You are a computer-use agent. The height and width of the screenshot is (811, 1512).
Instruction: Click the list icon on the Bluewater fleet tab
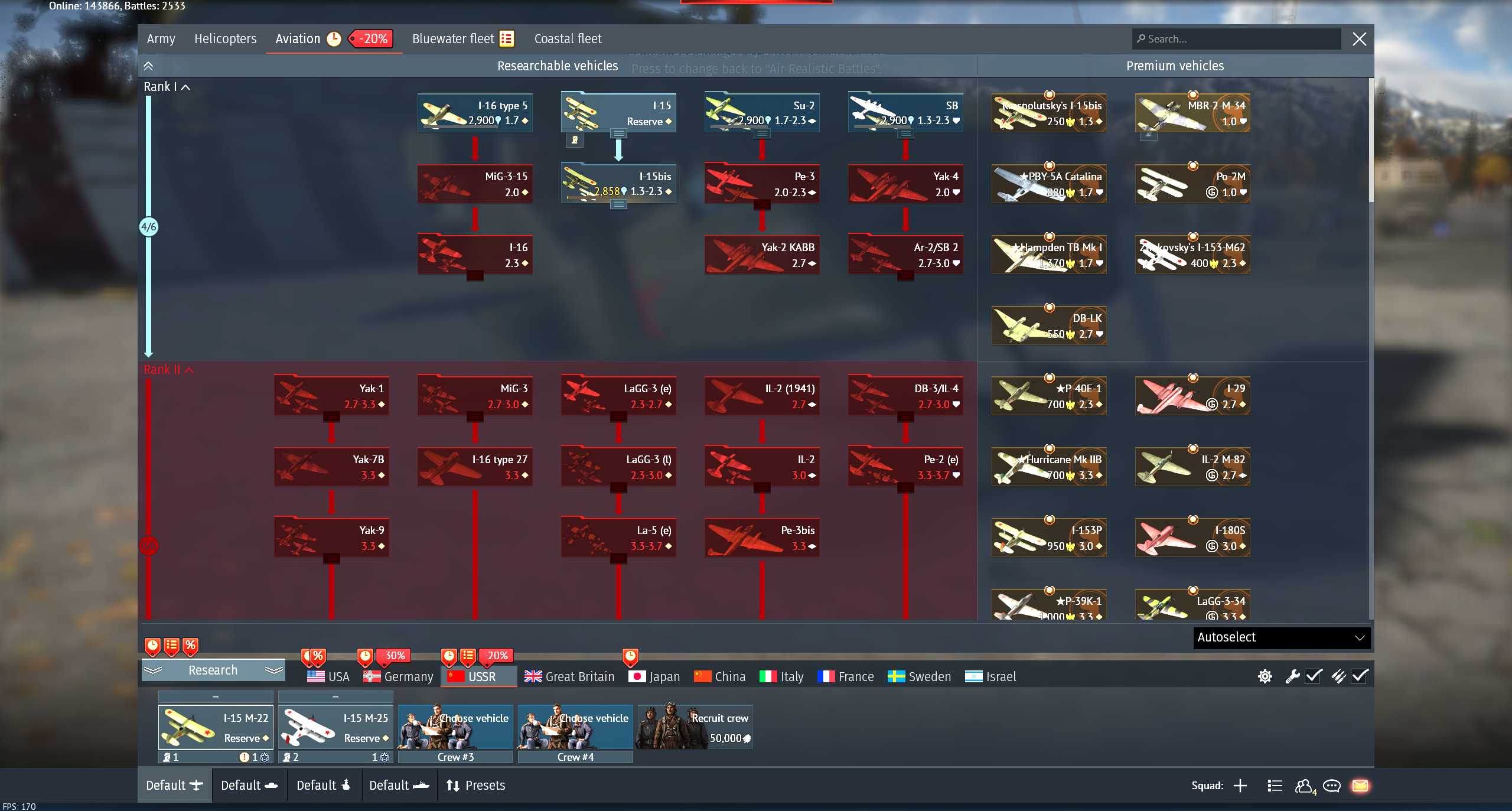coord(507,39)
